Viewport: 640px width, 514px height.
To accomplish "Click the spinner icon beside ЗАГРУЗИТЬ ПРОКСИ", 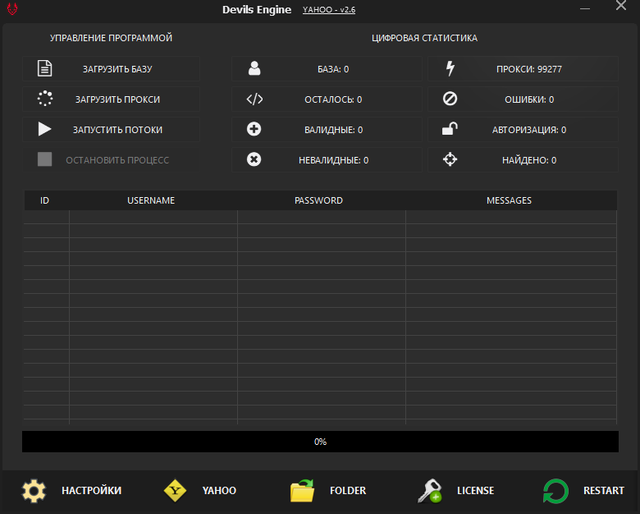I will pyautogui.click(x=45, y=99).
